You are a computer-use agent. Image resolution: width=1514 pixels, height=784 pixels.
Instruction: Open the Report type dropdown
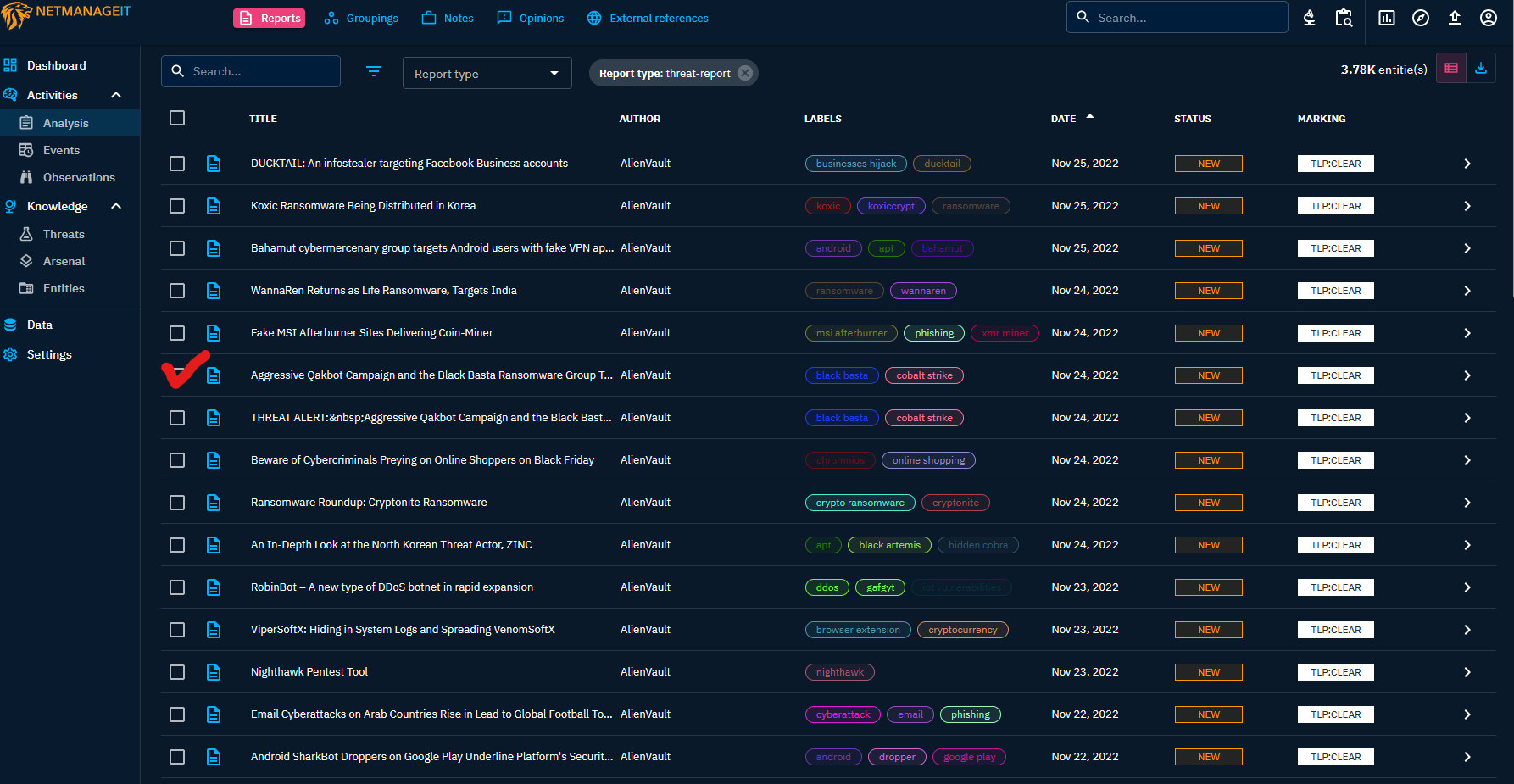point(487,74)
